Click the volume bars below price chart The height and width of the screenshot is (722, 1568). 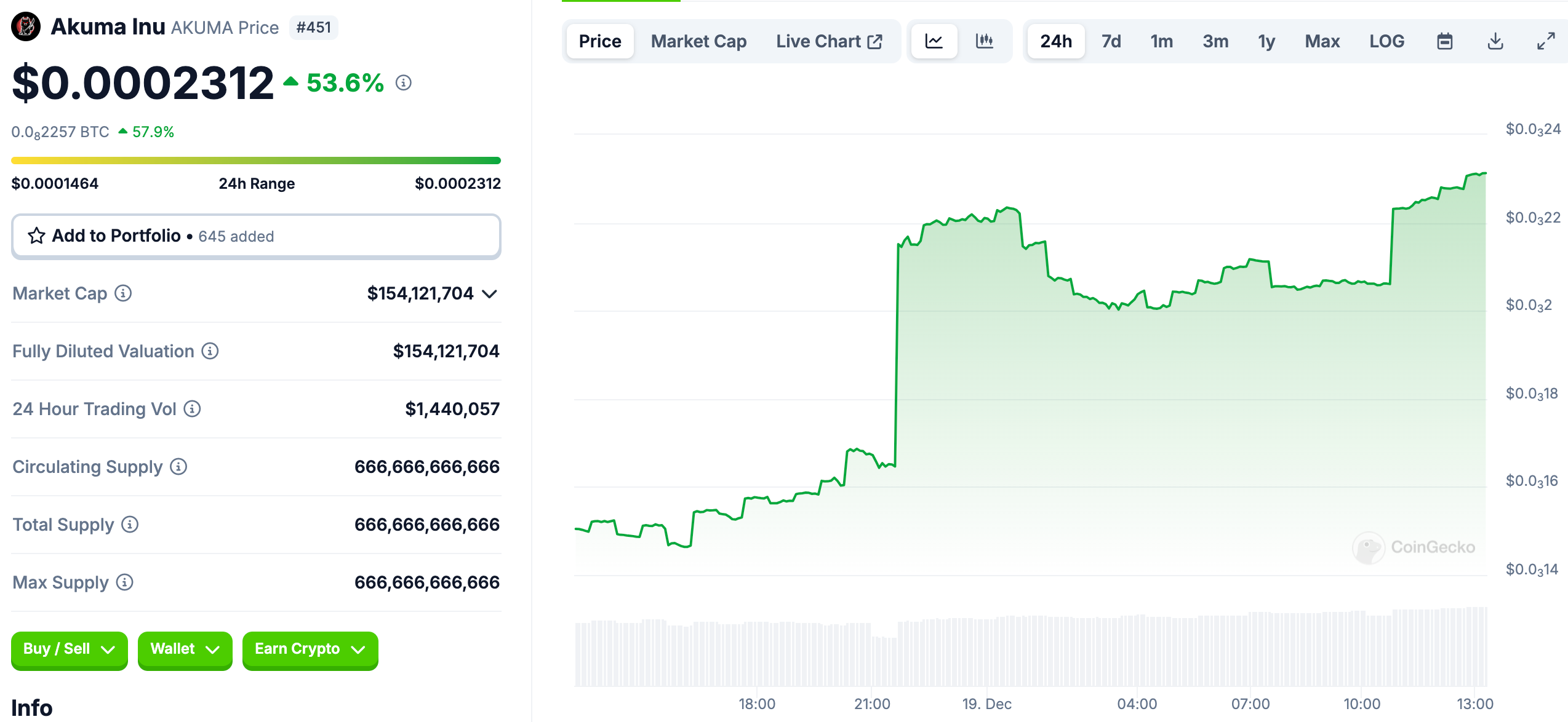pos(1031,647)
